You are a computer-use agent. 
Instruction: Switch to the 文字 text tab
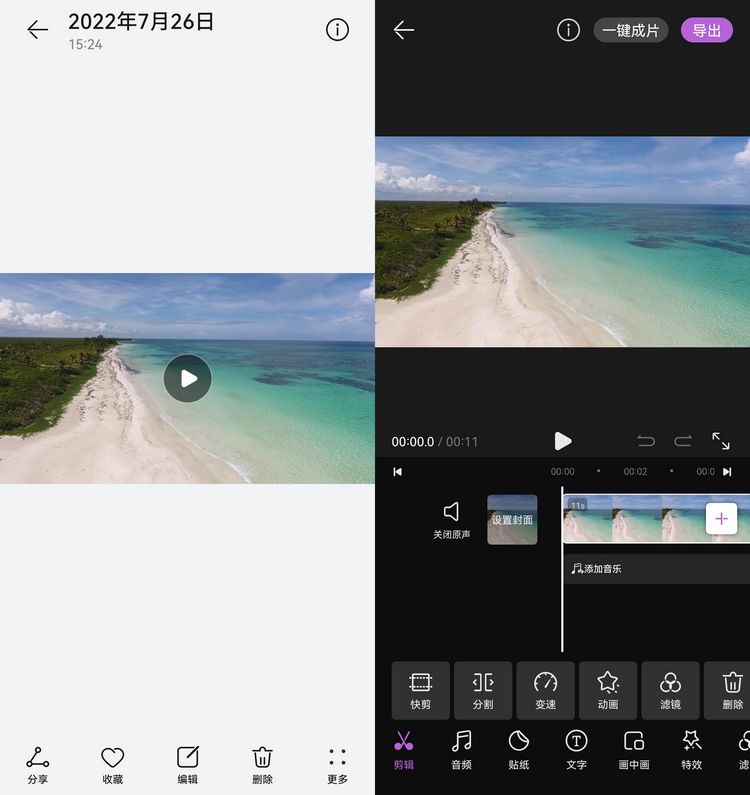pos(577,750)
